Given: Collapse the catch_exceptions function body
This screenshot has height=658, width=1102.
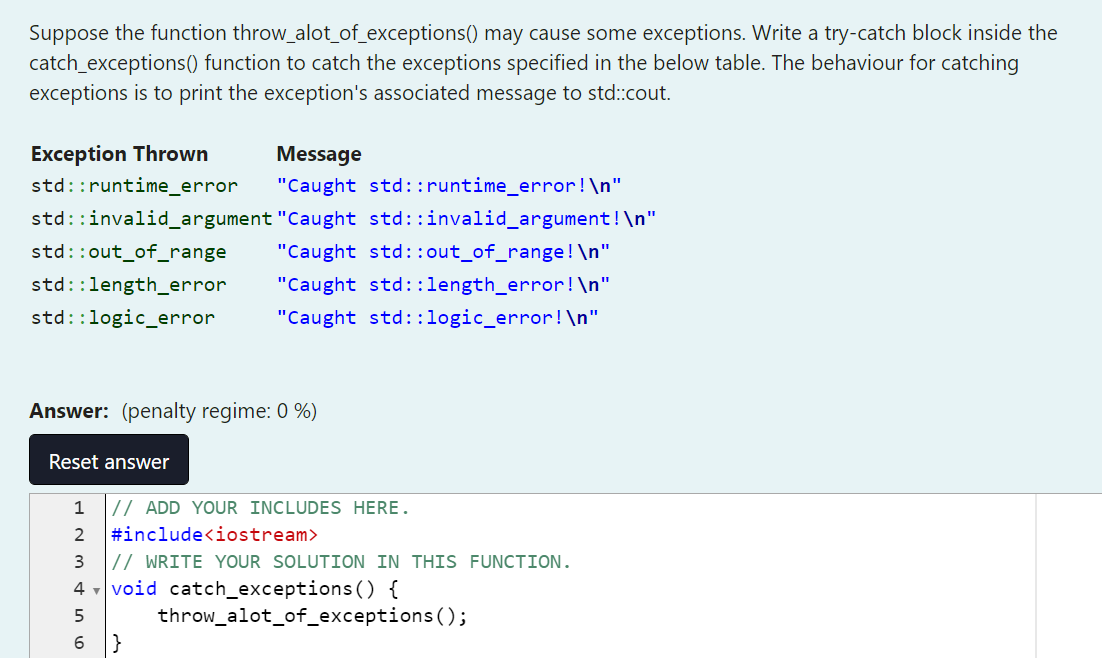Looking at the screenshot, I should (x=96, y=590).
